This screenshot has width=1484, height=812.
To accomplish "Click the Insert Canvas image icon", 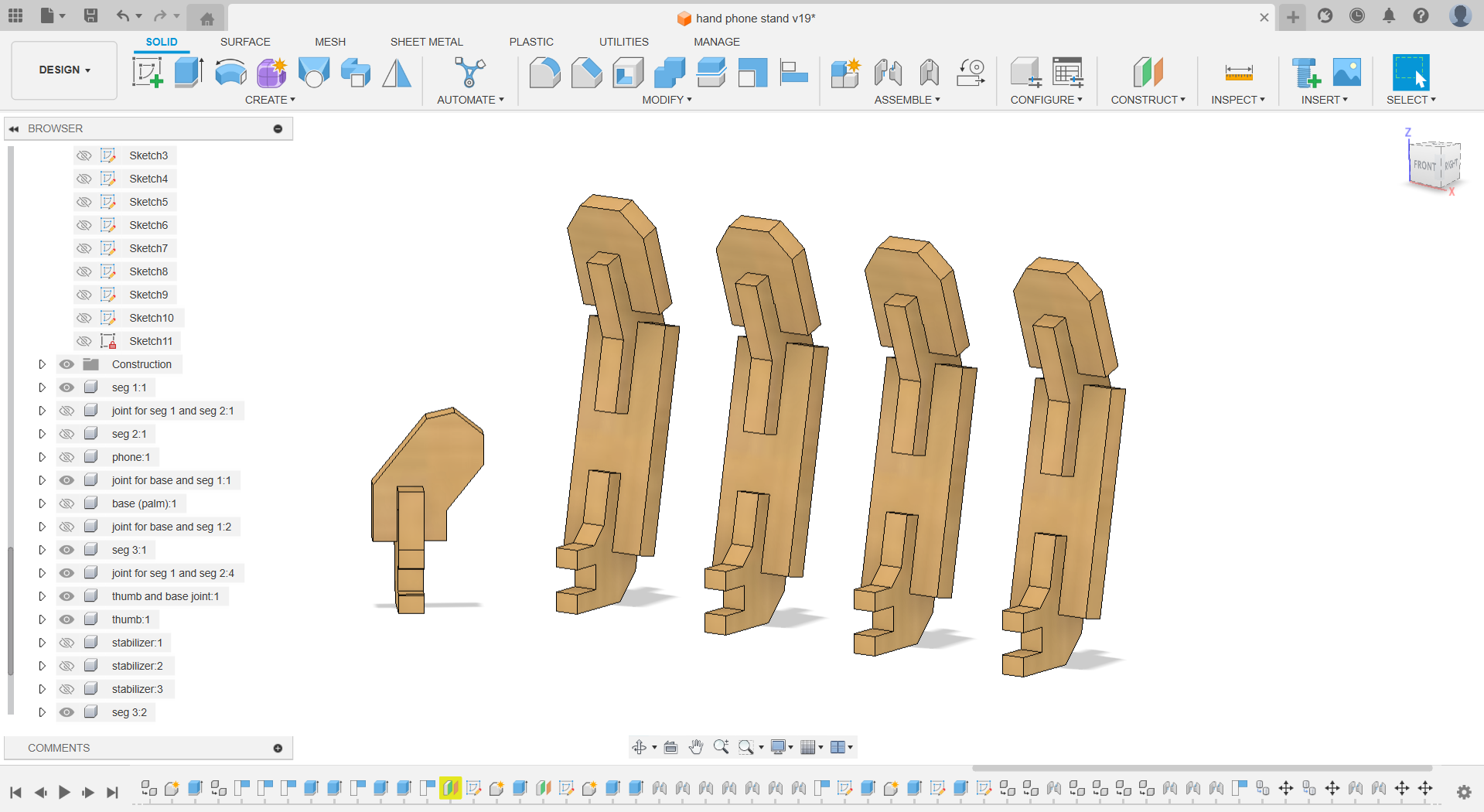I will coord(1347,73).
